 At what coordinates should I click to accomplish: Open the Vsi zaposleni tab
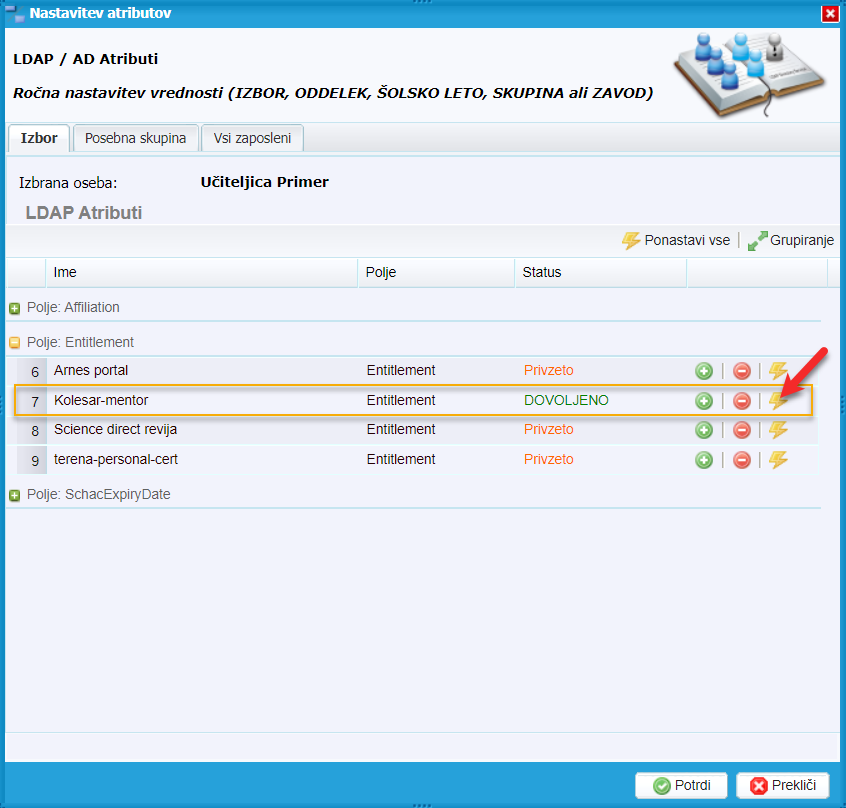(x=252, y=138)
